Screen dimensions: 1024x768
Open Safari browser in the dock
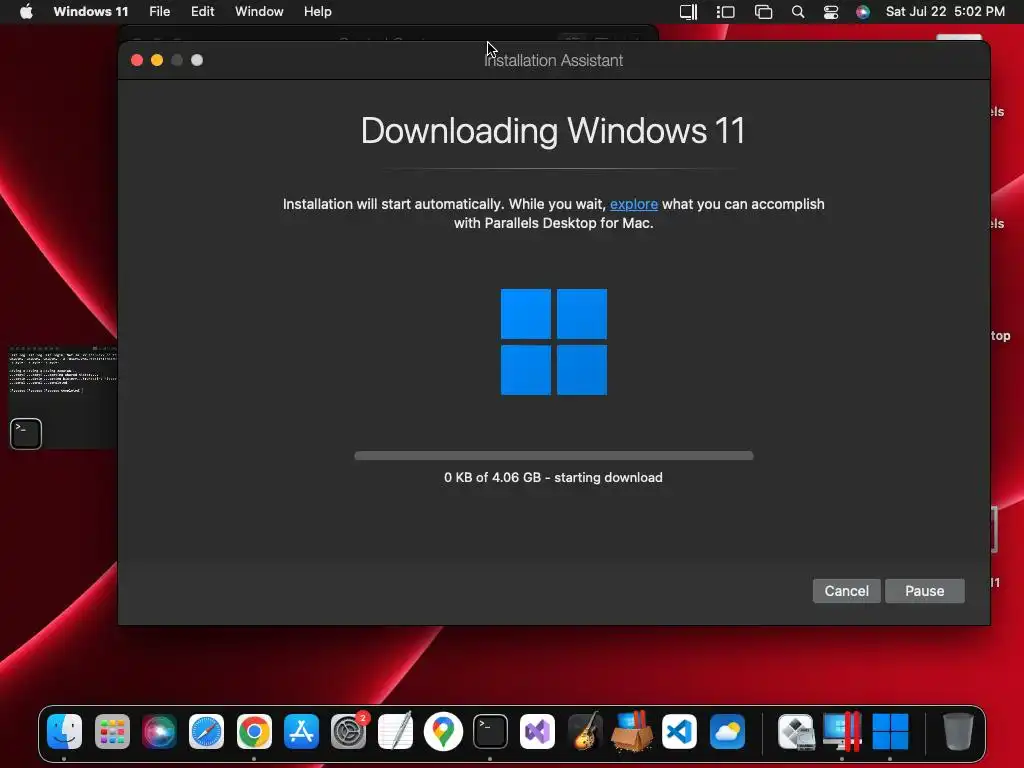(x=206, y=731)
